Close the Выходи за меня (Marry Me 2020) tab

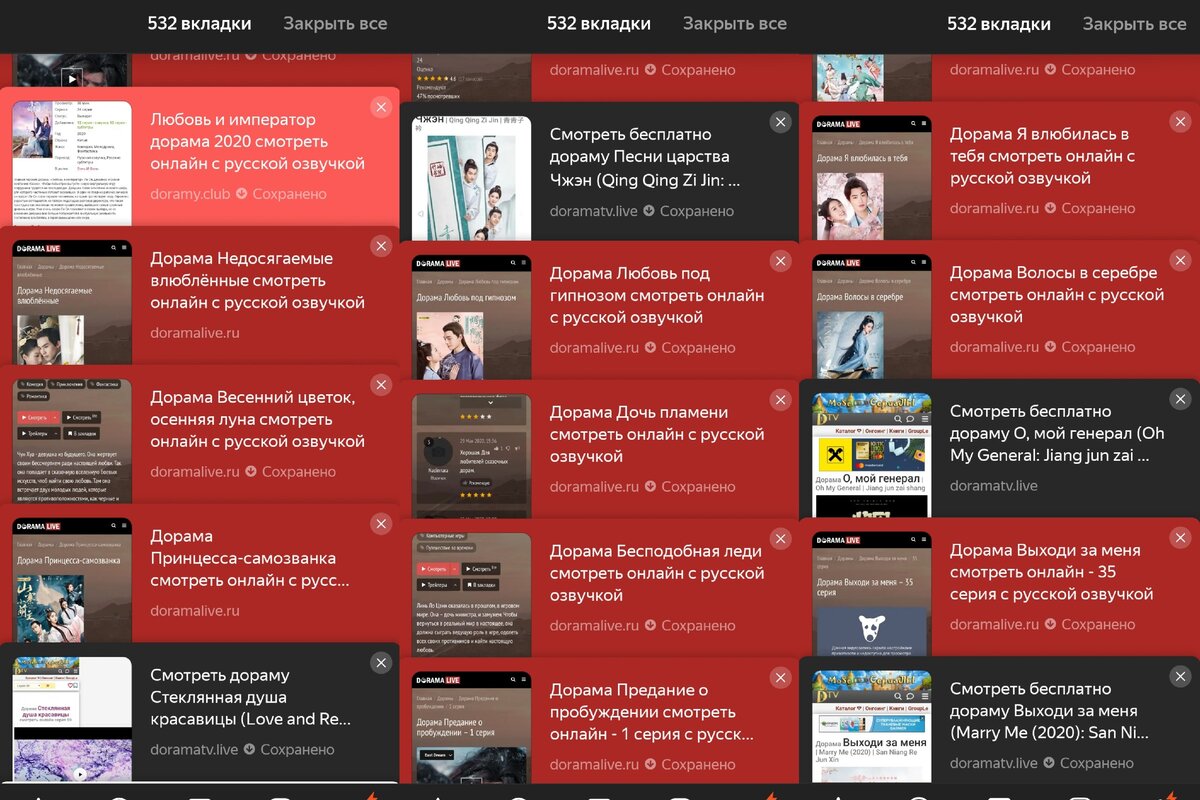[1180, 677]
